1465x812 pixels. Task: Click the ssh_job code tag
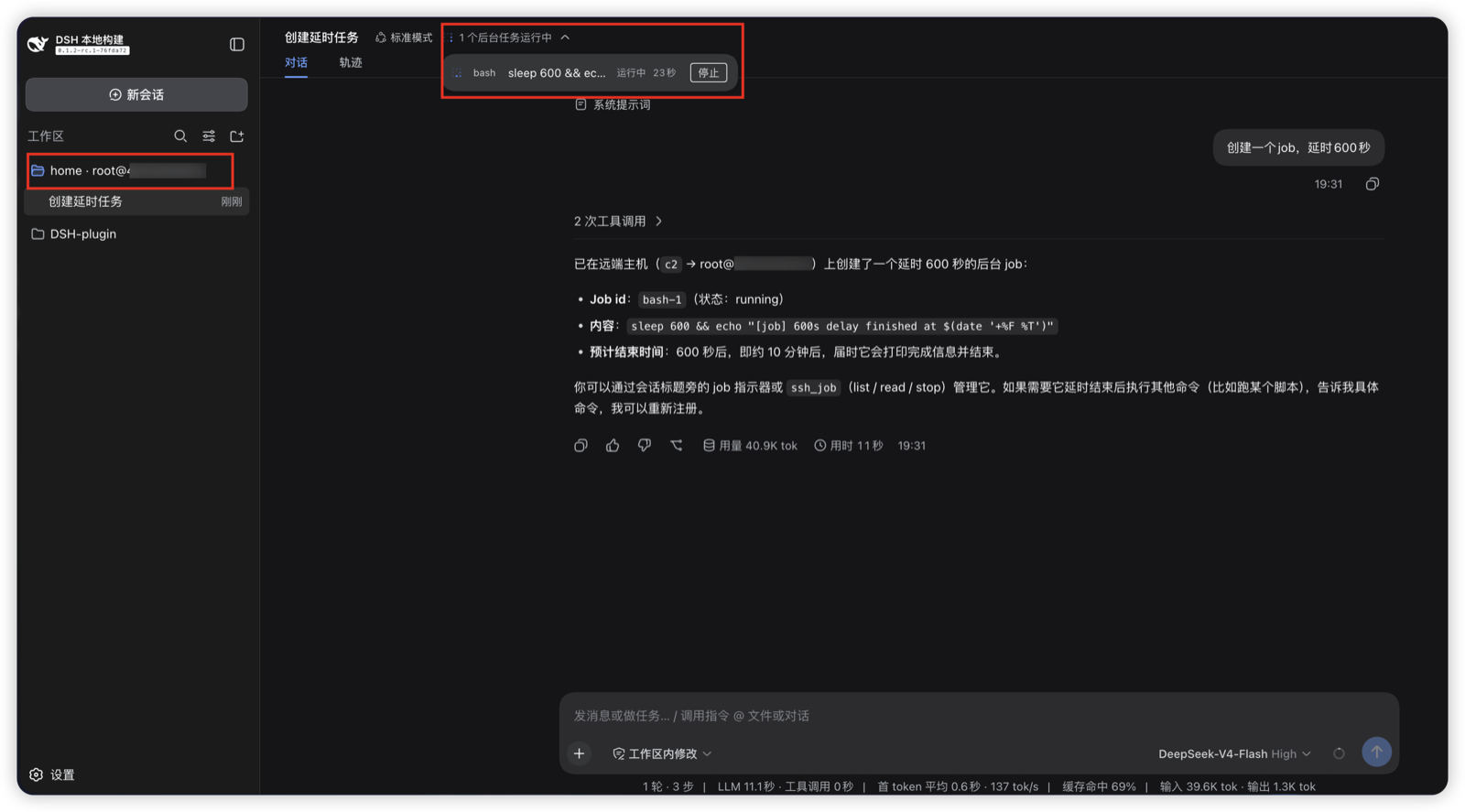point(813,387)
